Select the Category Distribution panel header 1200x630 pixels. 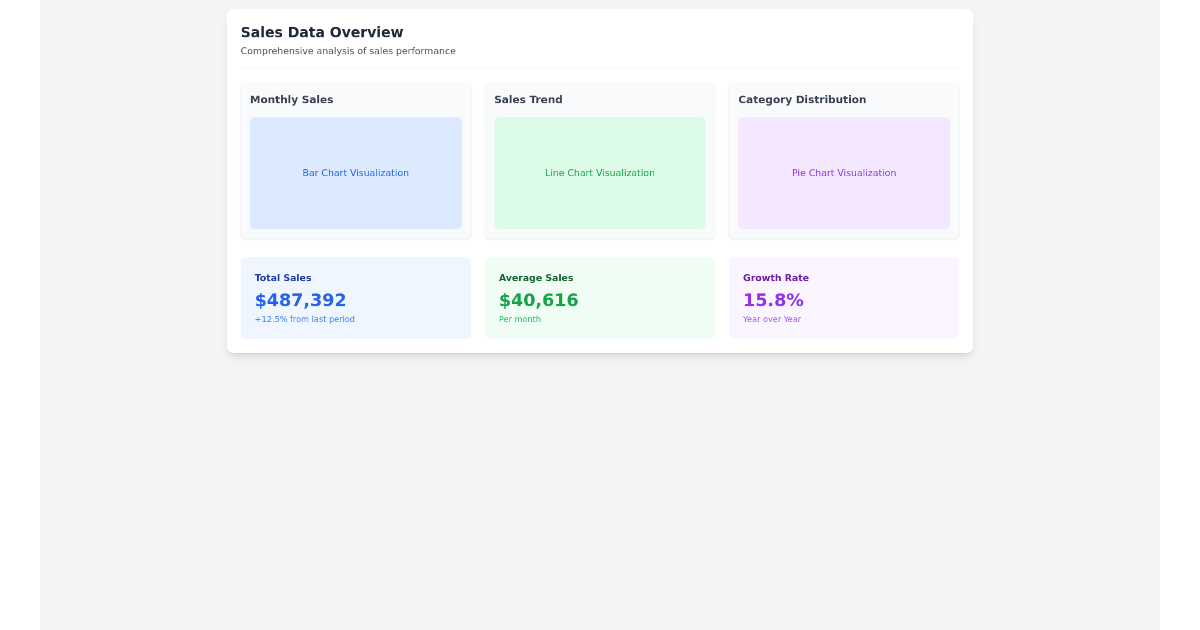802,99
